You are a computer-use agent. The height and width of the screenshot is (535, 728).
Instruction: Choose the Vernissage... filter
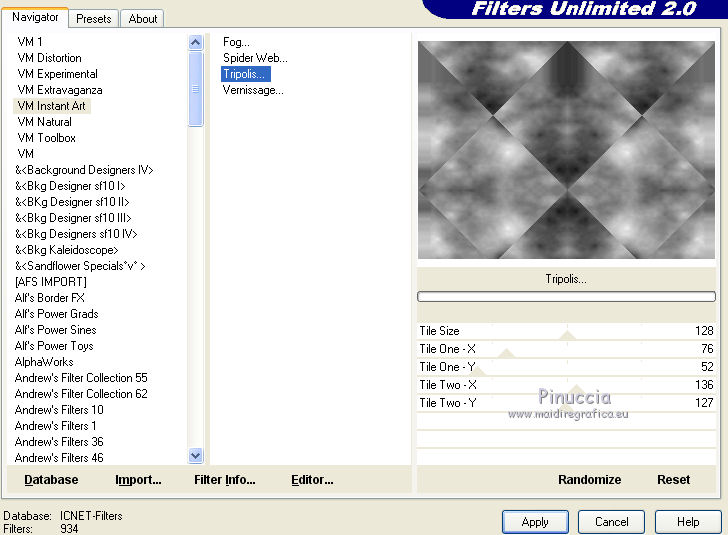tap(253, 90)
